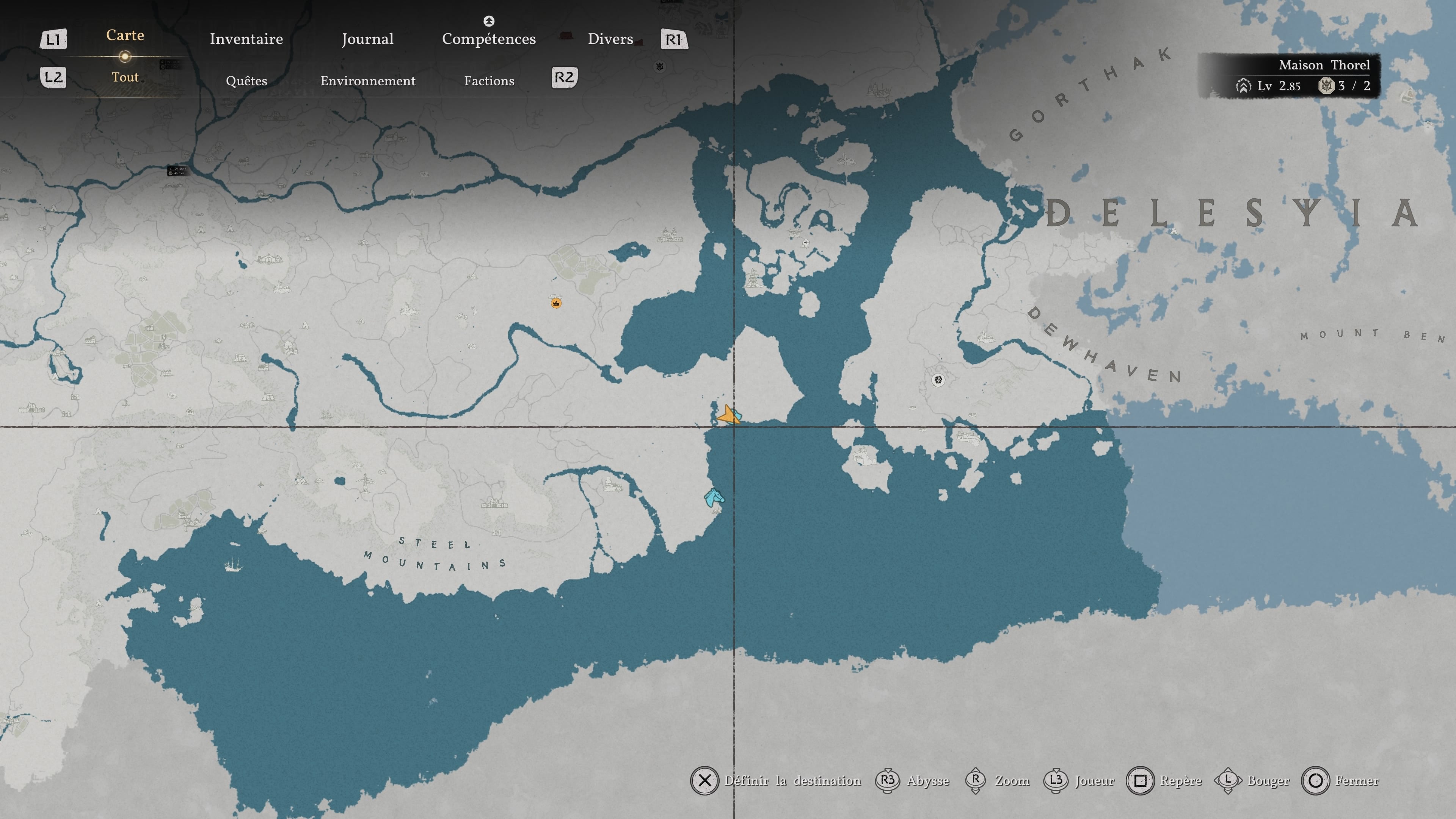Switch to the Inventaire tab

tap(246, 39)
